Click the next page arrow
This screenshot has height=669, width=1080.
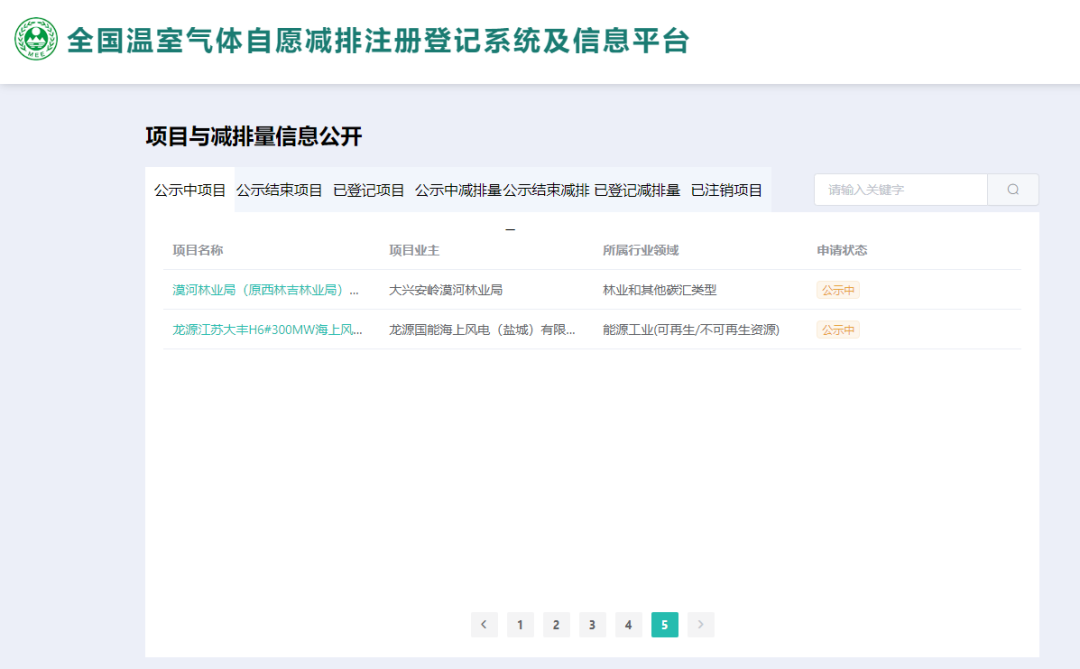pyautogui.click(x=701, y=625)
